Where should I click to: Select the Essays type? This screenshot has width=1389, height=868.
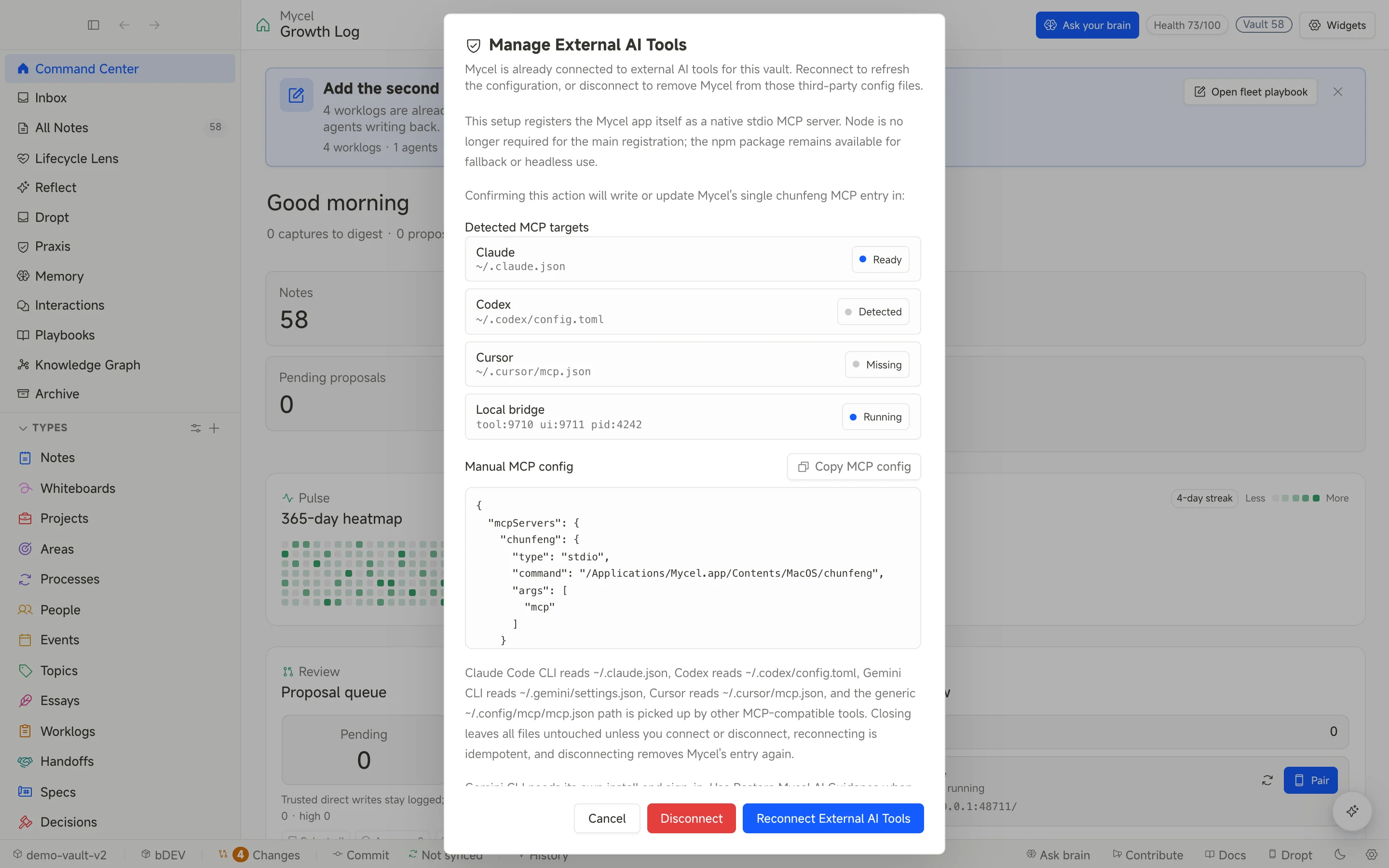120,701
